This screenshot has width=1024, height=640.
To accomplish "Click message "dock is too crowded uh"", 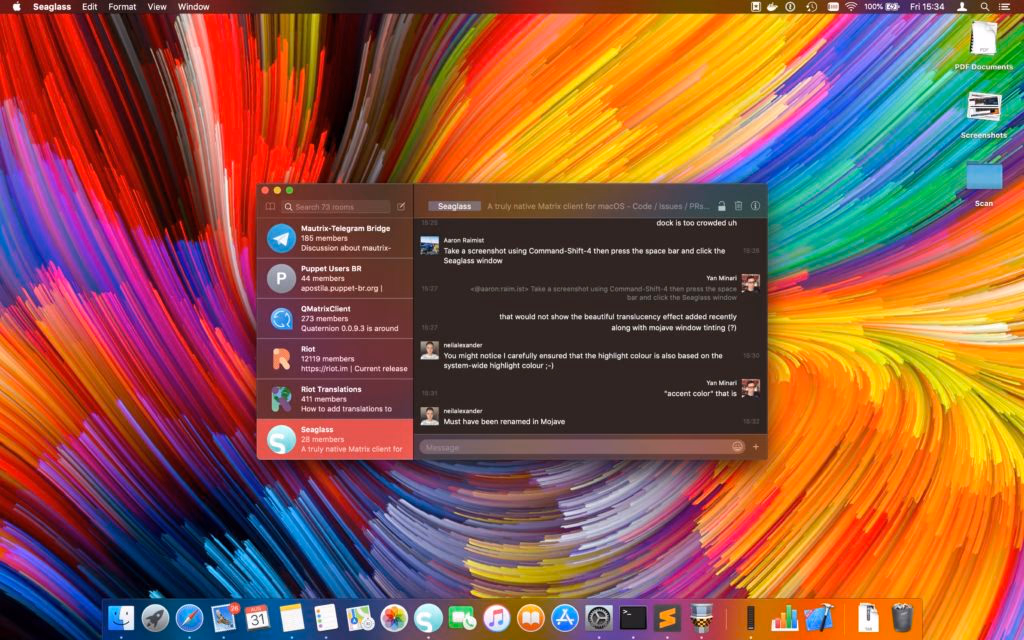I will (696, 223).
